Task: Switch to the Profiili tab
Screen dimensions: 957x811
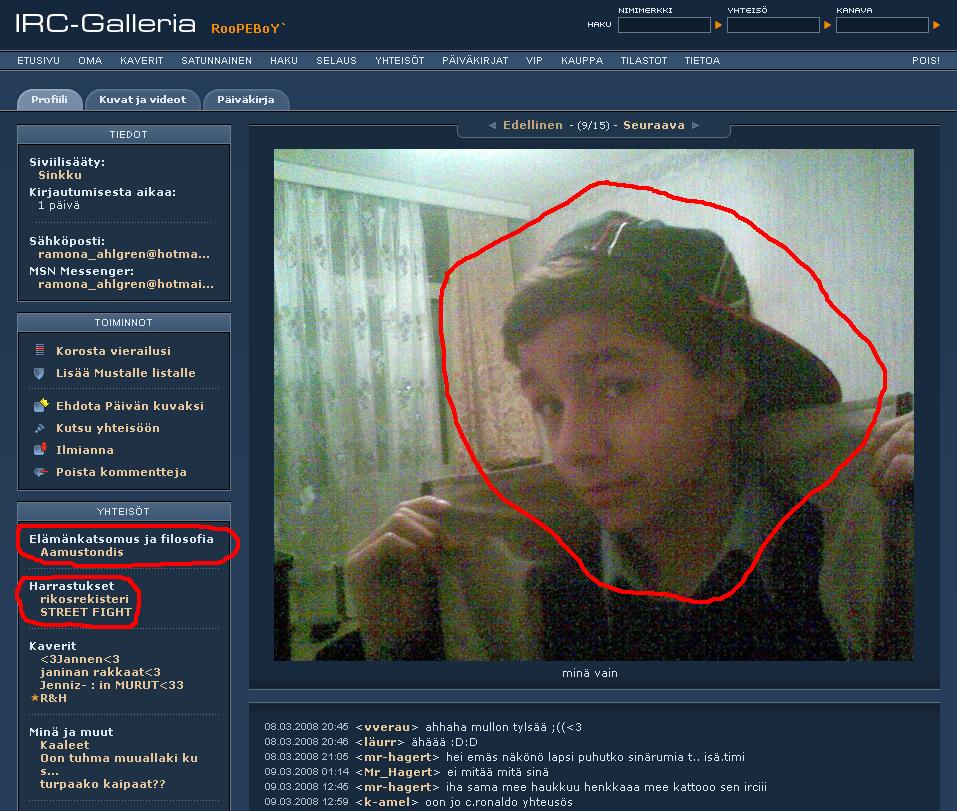Action: pyautogui.click(x=49, y=99)
